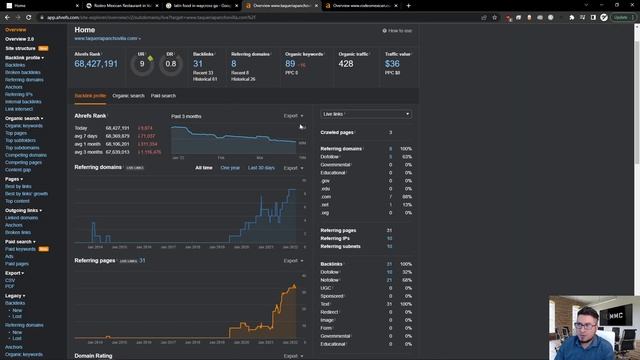The height and width of the screenshot is (360, 640).
Task: Switch to latin food Google search tab
Action: 201,6
